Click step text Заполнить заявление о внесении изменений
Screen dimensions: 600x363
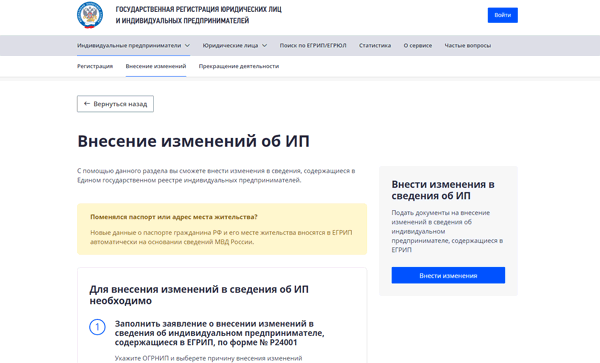pyautogui.click(x=219, y=333)
